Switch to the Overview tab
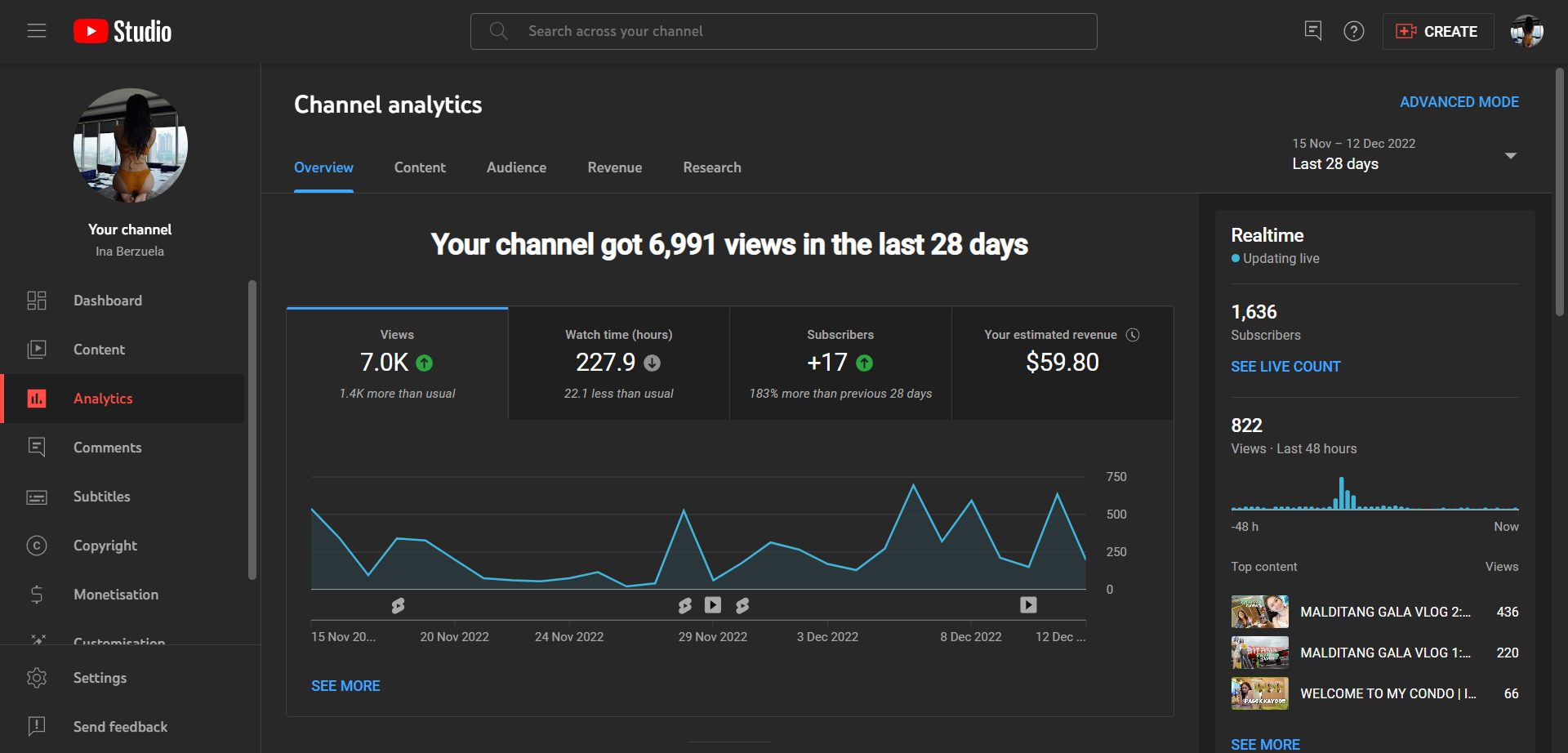The width and height of the screenshot is (1568, 753). click(x=323, y=167)
